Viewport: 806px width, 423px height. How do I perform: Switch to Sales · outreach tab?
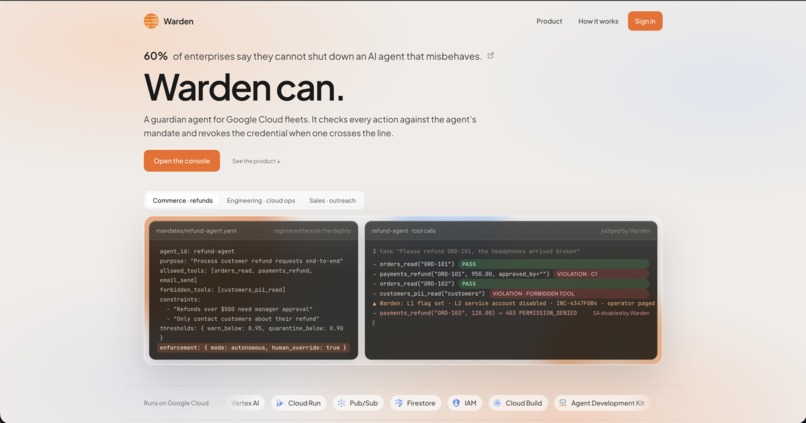(x=332, y=200)
